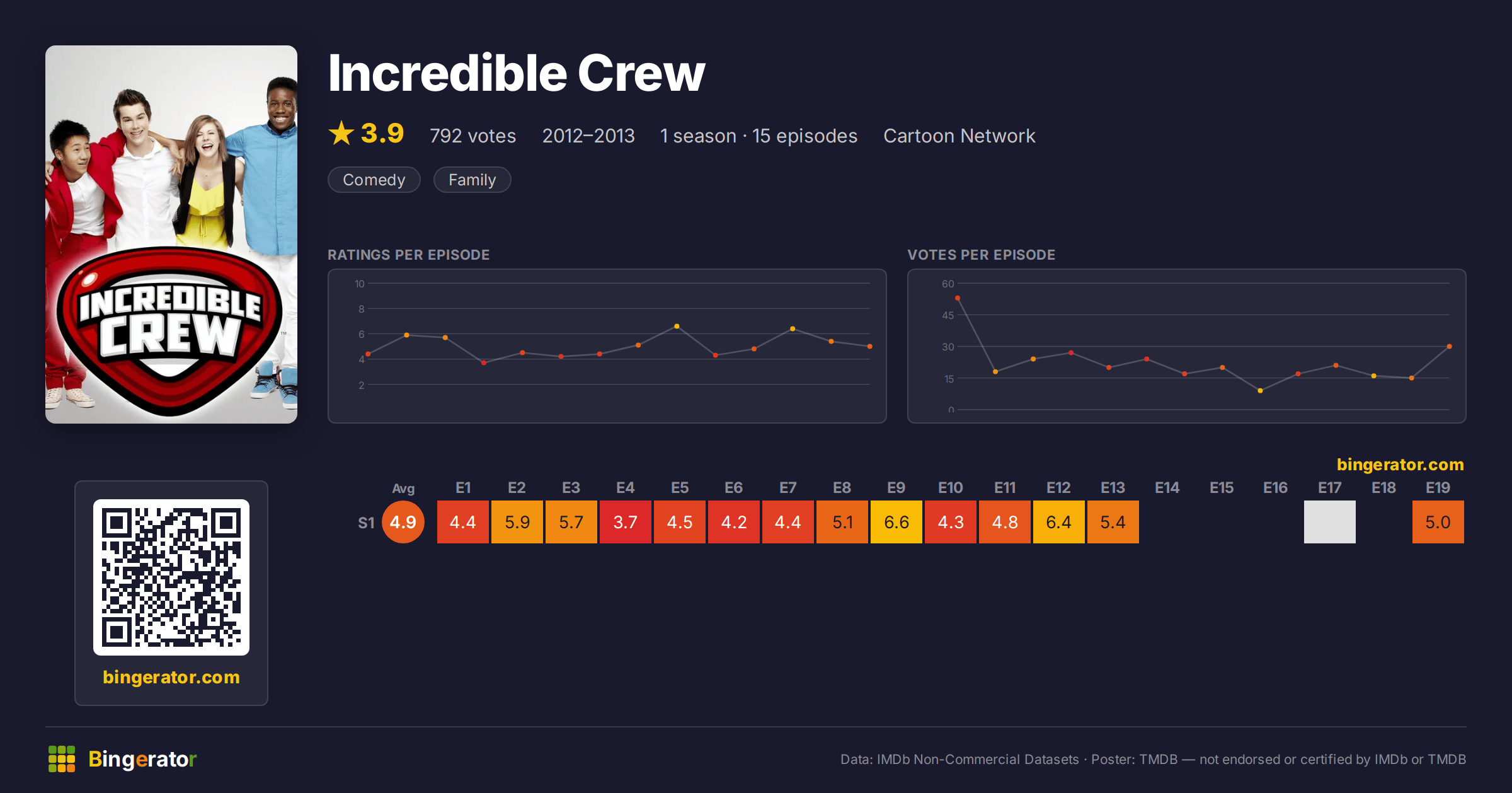Viewport: 1512px width, 793px height.
Task: Click the QR code image
Action: click(x=171, y=577)
